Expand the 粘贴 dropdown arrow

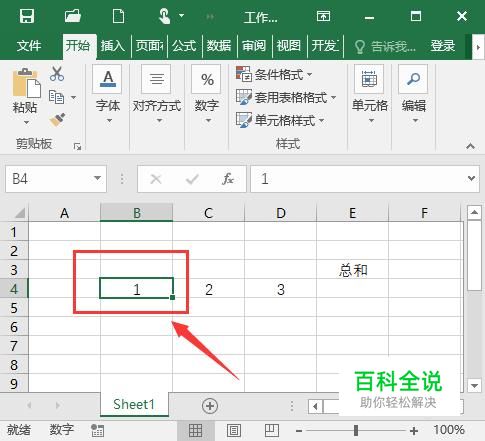[26, 122]
